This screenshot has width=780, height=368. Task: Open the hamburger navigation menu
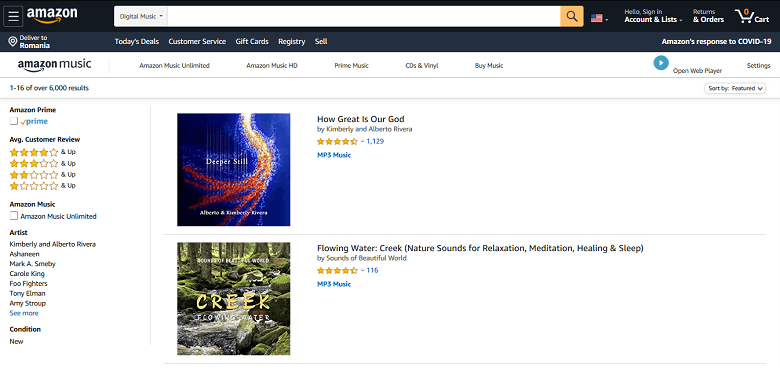13,16
